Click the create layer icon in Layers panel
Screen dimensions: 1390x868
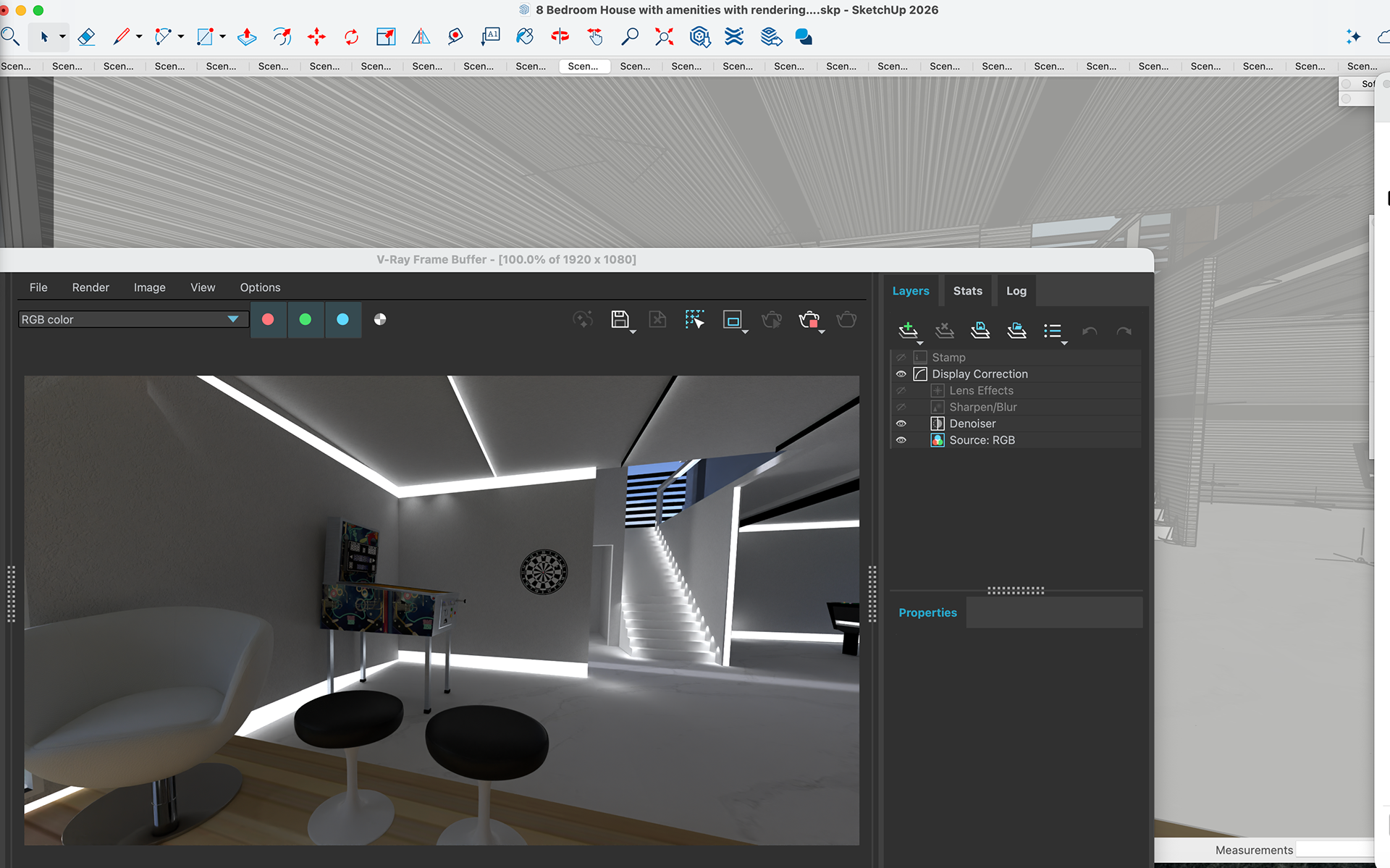click(908, 331)
